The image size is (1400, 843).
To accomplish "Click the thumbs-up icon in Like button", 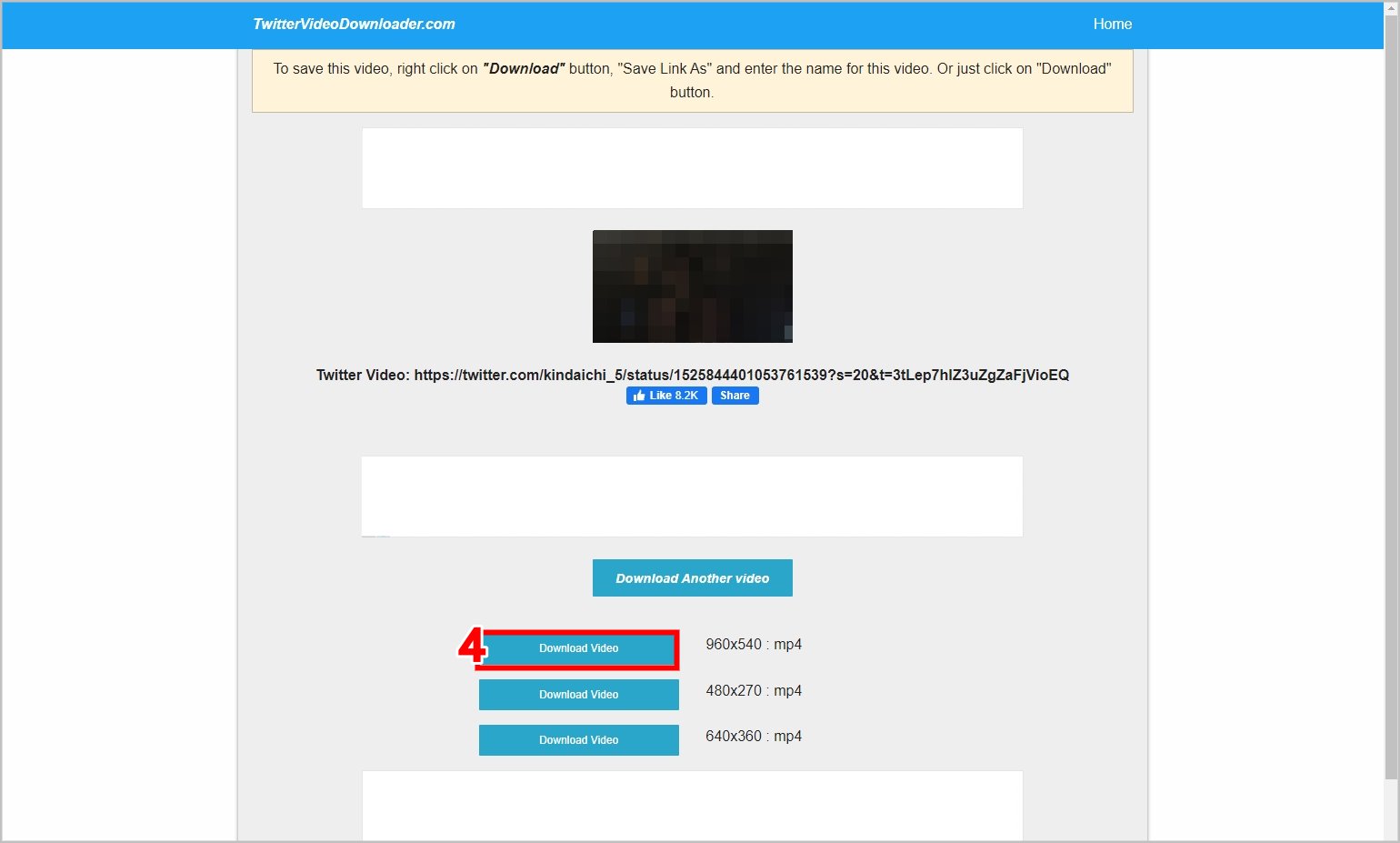I will pos(639,396).
